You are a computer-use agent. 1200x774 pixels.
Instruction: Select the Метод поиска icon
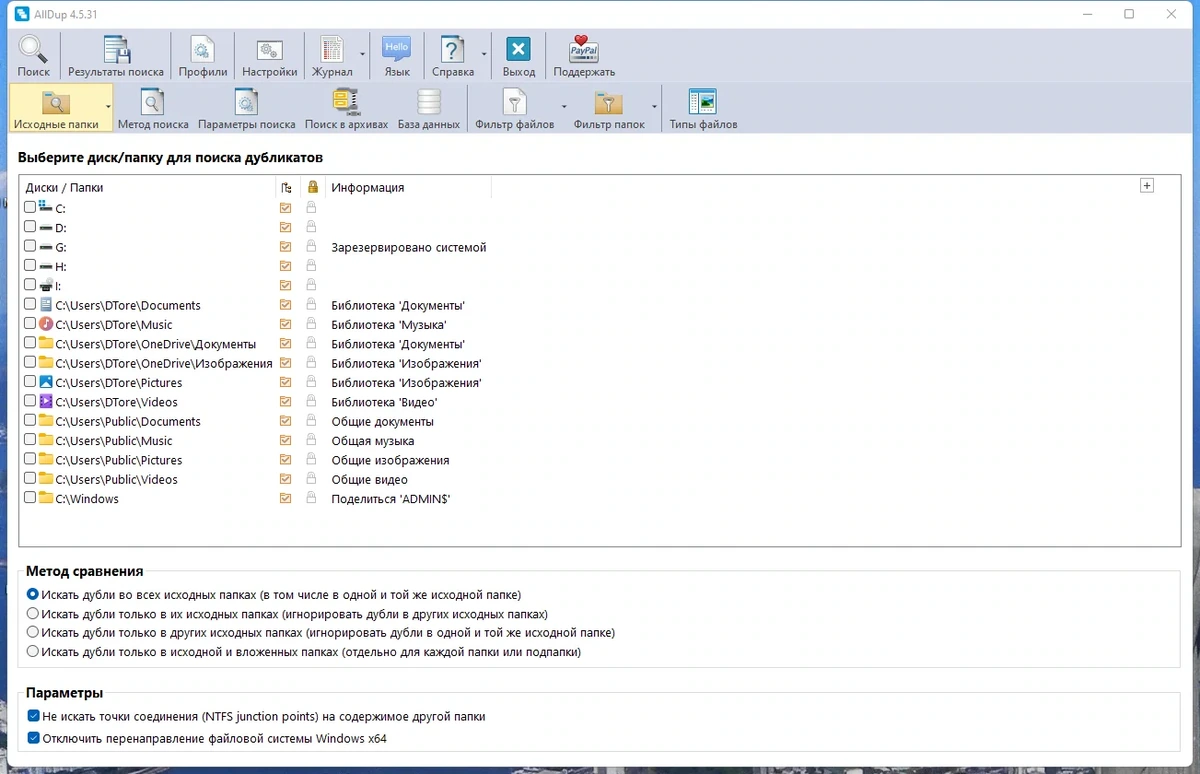pyautogui.click(x=153, y=108)
